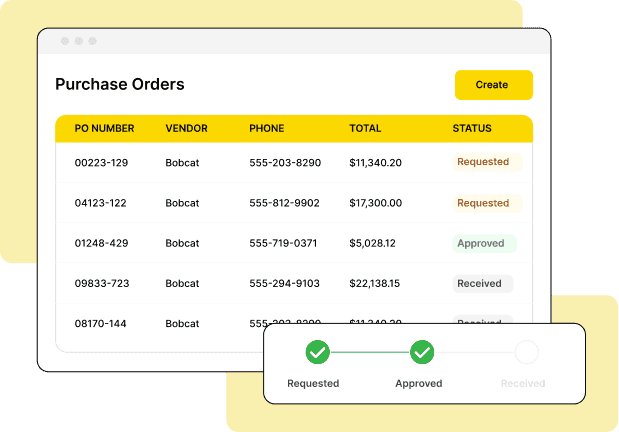Click the Purchase Orders heading
619x432 pixels.
pos(120,84)
